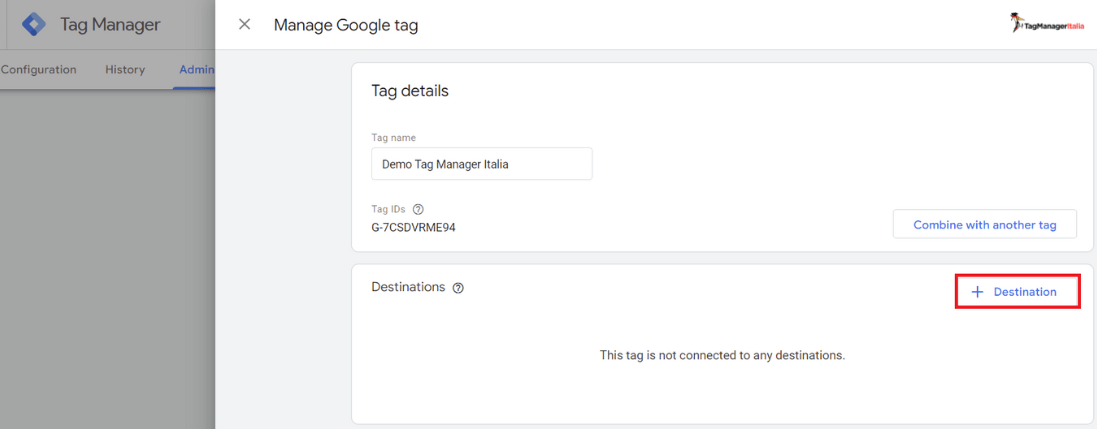Close the Manage Google tag panel
Image resolution: width=1099 pixels, height=429 pixels.
tap(245, 25)
